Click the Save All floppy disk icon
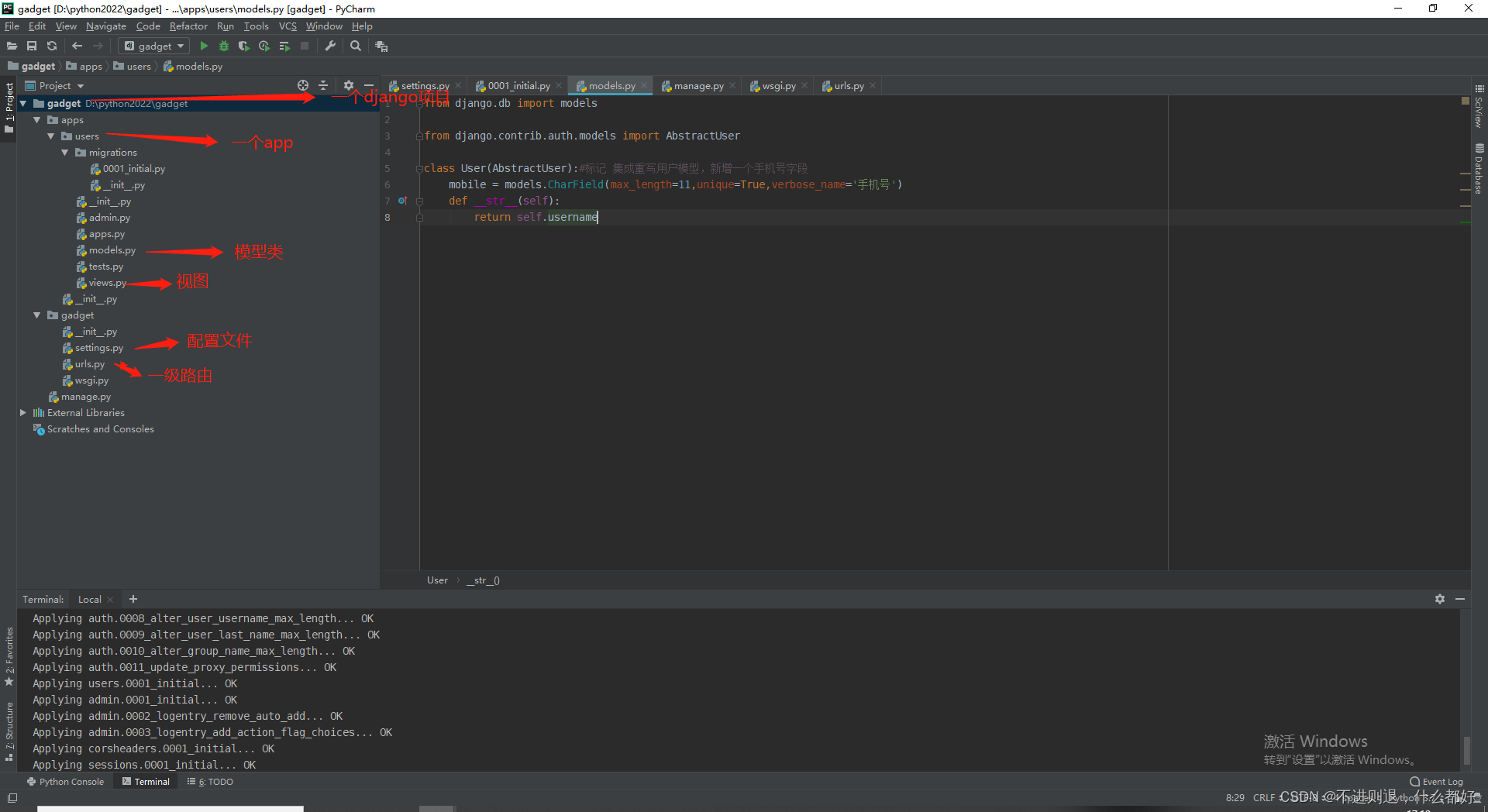The width and height of the screenshot is (1488, 812). (x=32, y=46)
